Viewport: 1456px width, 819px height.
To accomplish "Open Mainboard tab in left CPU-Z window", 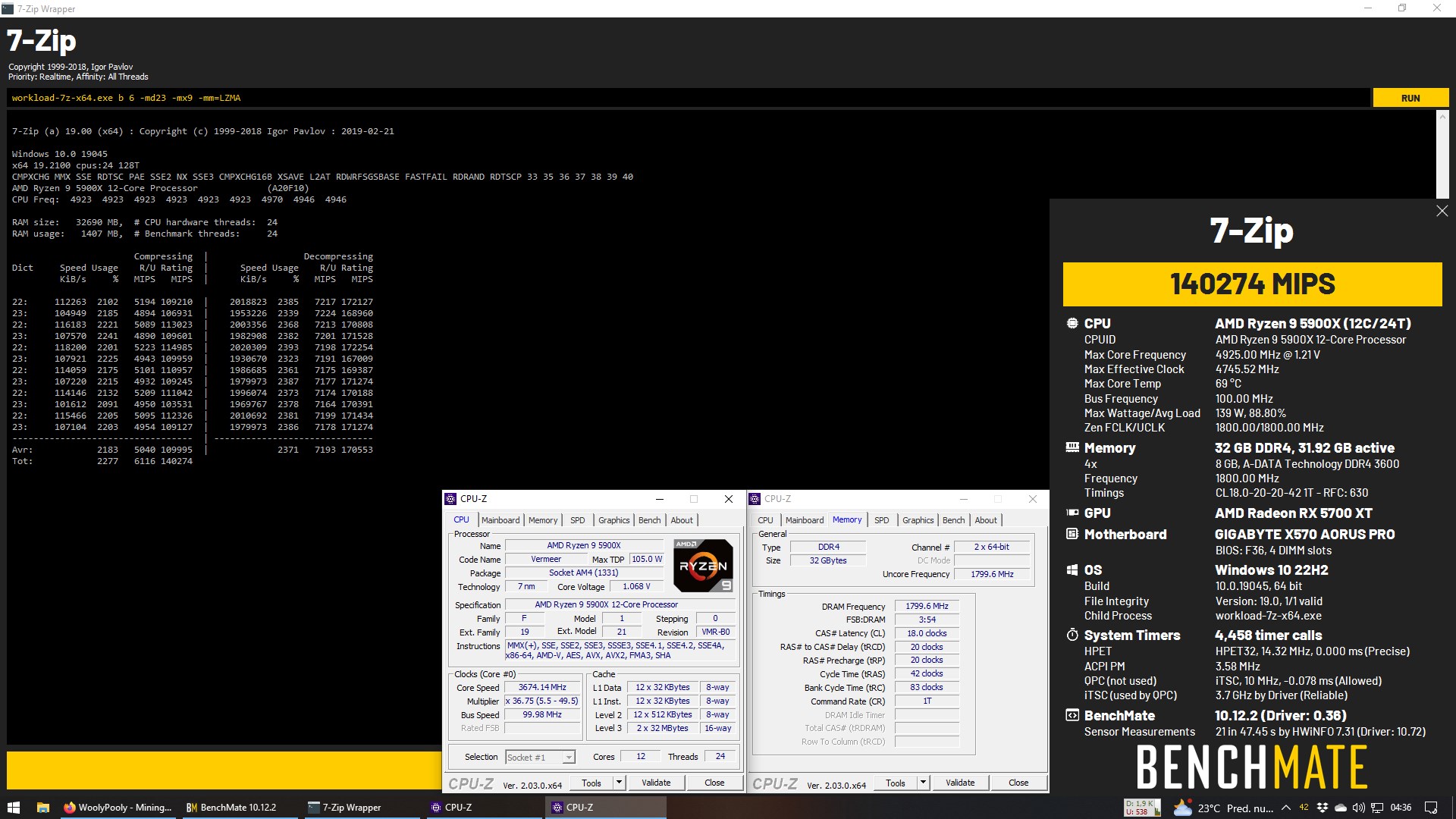I will (500, 520).
